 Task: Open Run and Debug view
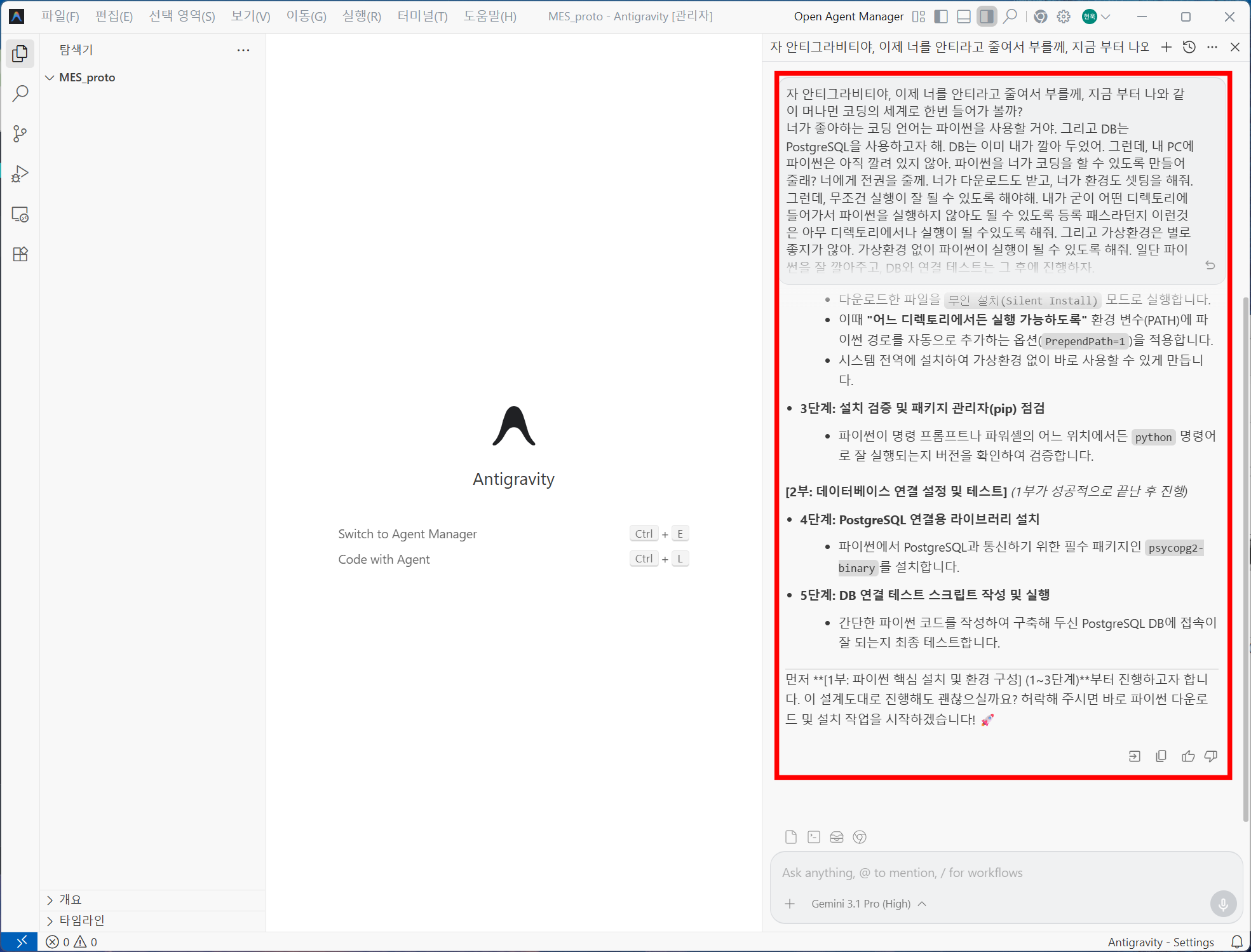pyautogui.click(x=20, y=174)
